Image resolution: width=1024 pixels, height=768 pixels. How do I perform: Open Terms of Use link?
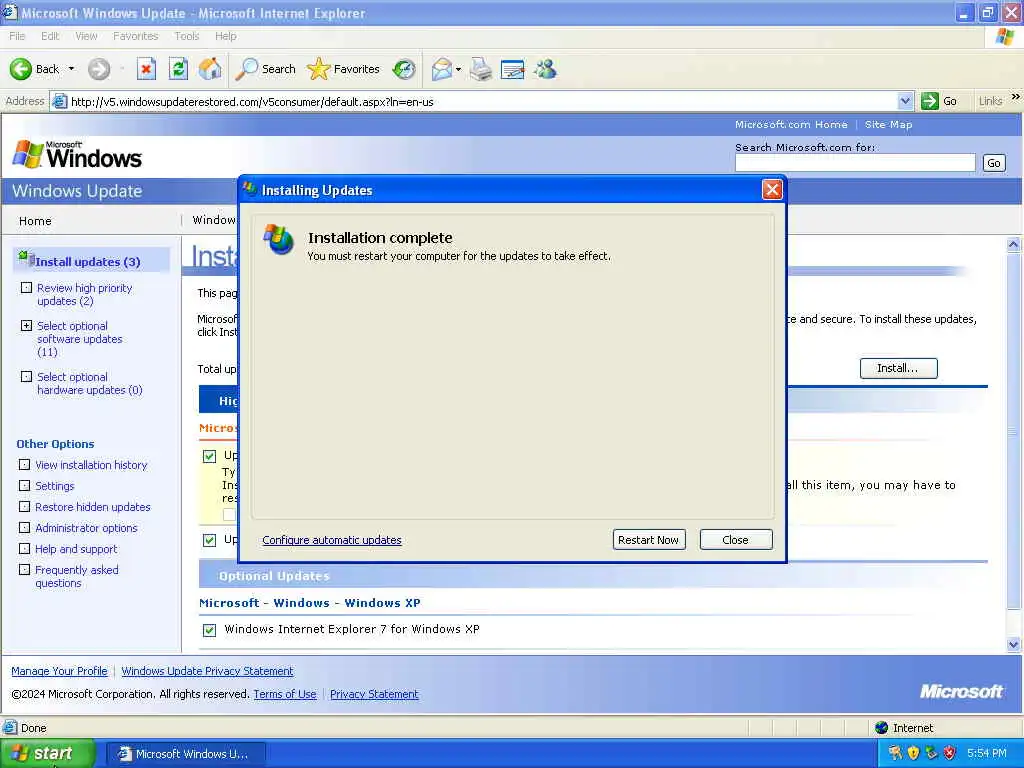[285, 694]
